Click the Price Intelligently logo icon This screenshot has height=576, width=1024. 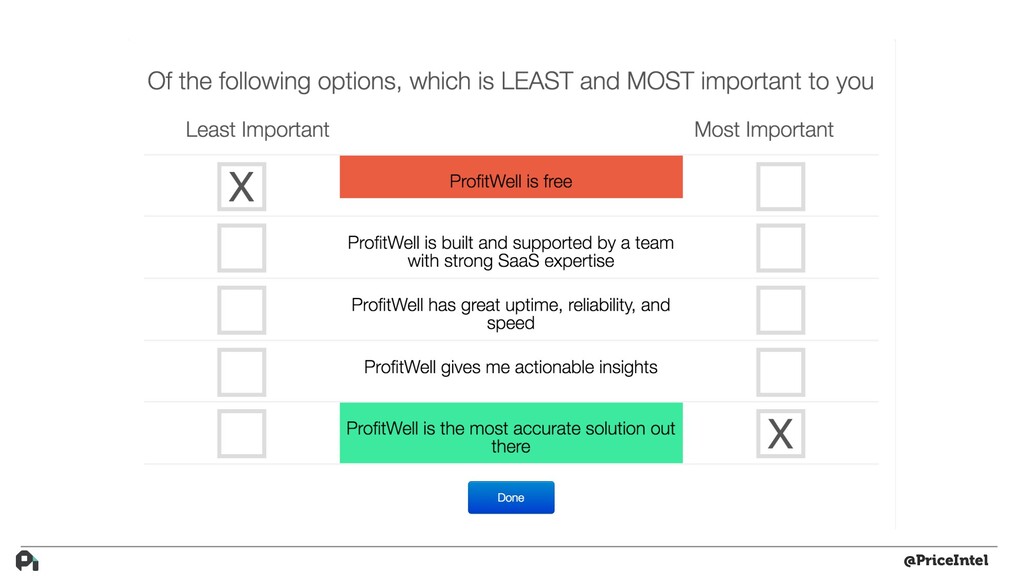point(27,560)
